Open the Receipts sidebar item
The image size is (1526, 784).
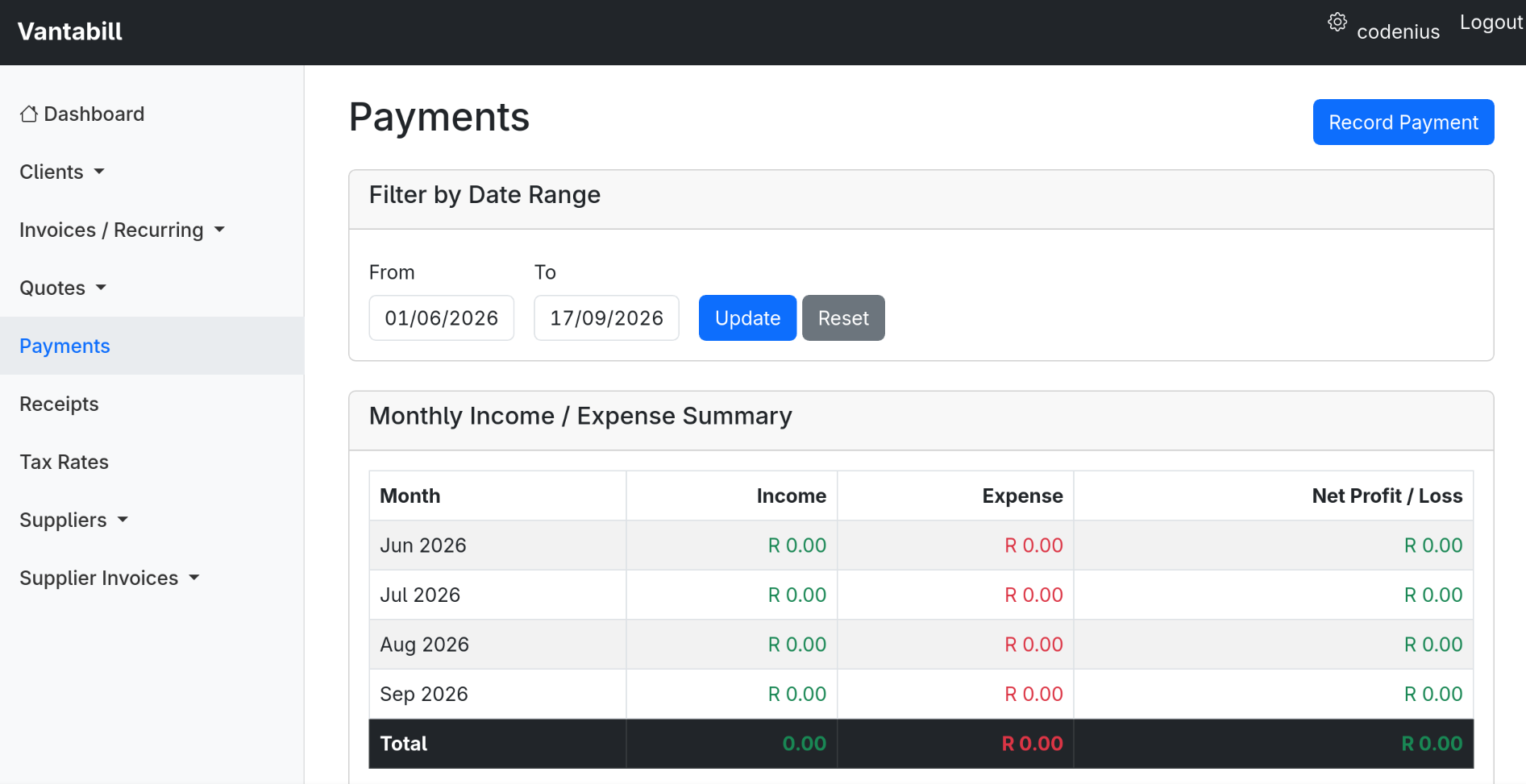(x=59, y=404)
